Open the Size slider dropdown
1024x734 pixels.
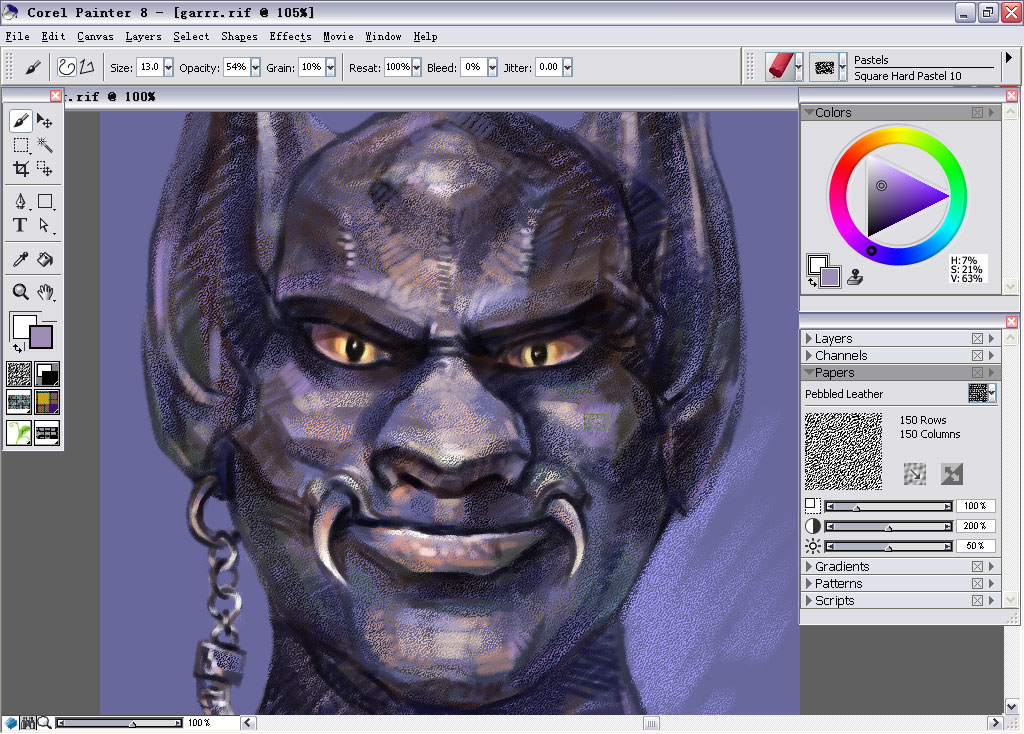coord(168,67)
